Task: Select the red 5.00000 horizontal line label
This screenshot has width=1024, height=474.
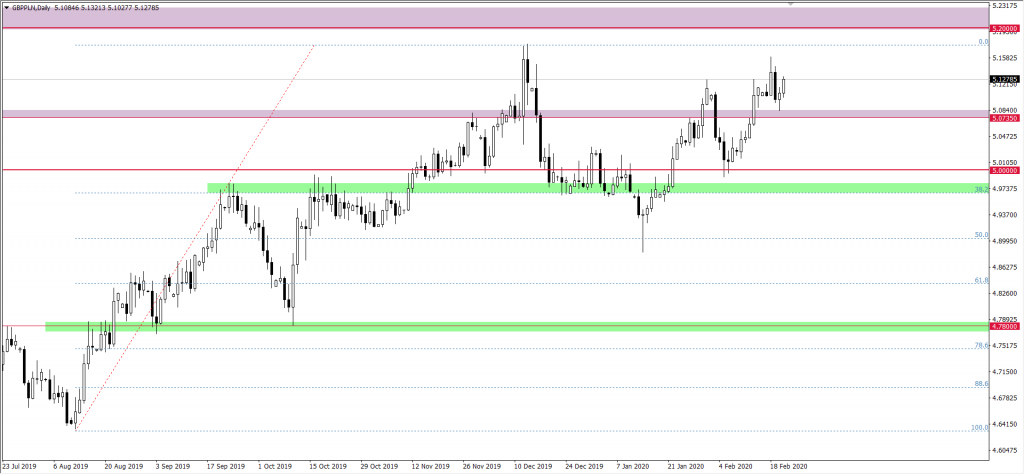Action: point(1004,170)
